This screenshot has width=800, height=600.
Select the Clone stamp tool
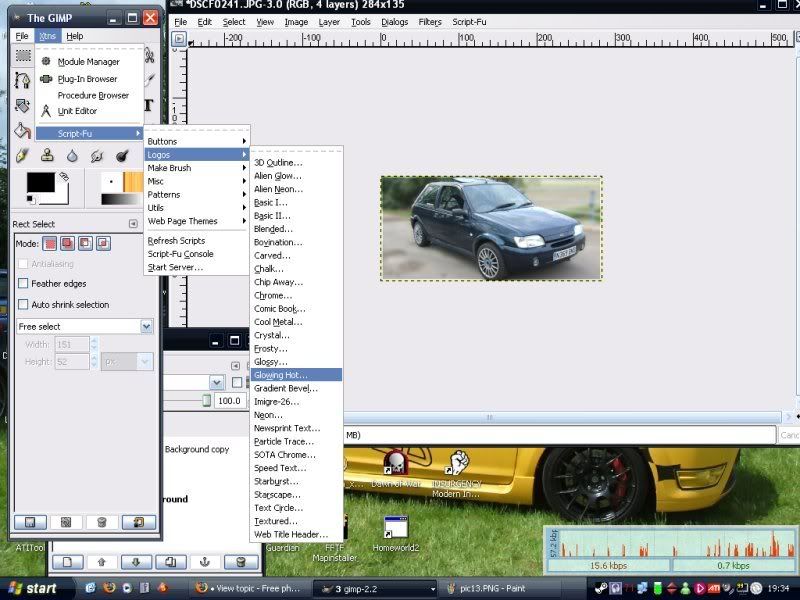47,155
